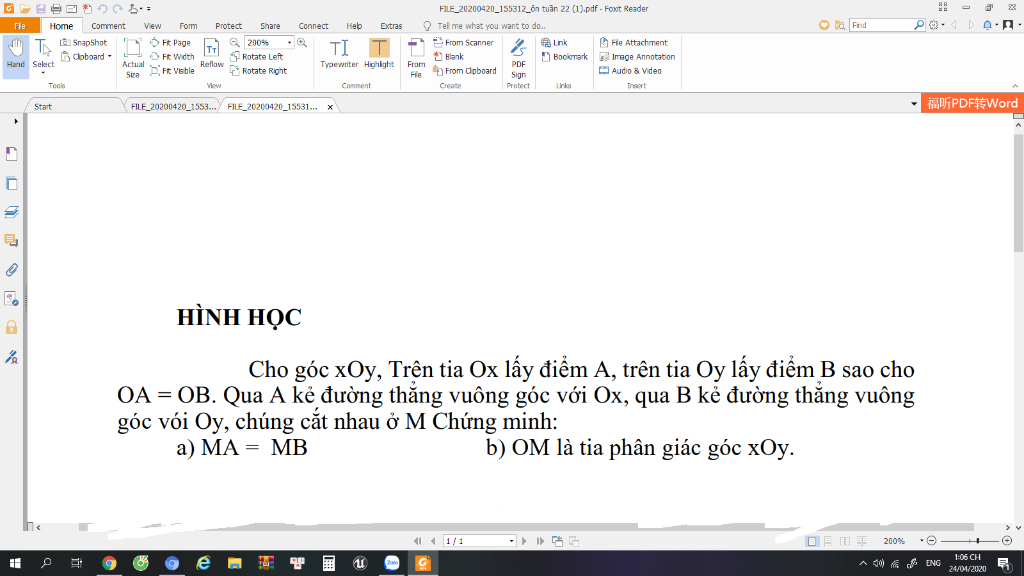Image resolution: width=1024 pixels, height=576 pixels.
Task: Open Chrome from the taskbar
Action: pos(109,563)
